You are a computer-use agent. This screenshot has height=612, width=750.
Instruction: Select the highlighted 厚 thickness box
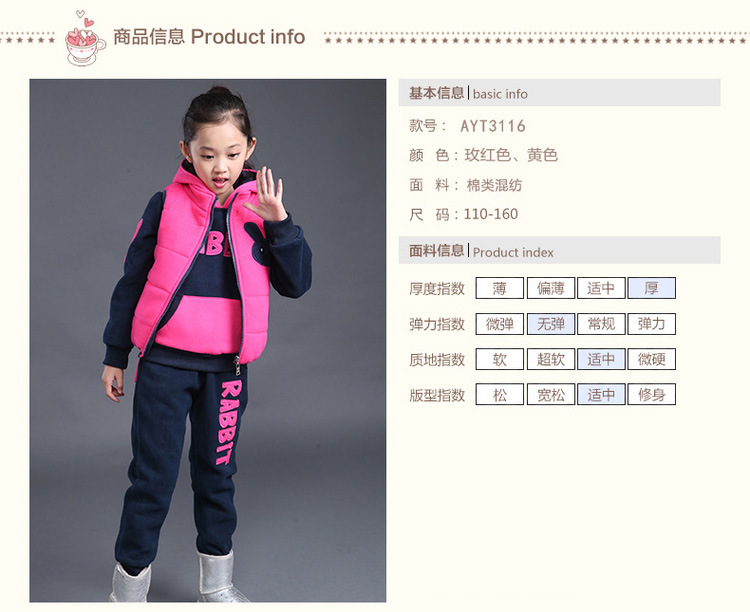[651, 288]
